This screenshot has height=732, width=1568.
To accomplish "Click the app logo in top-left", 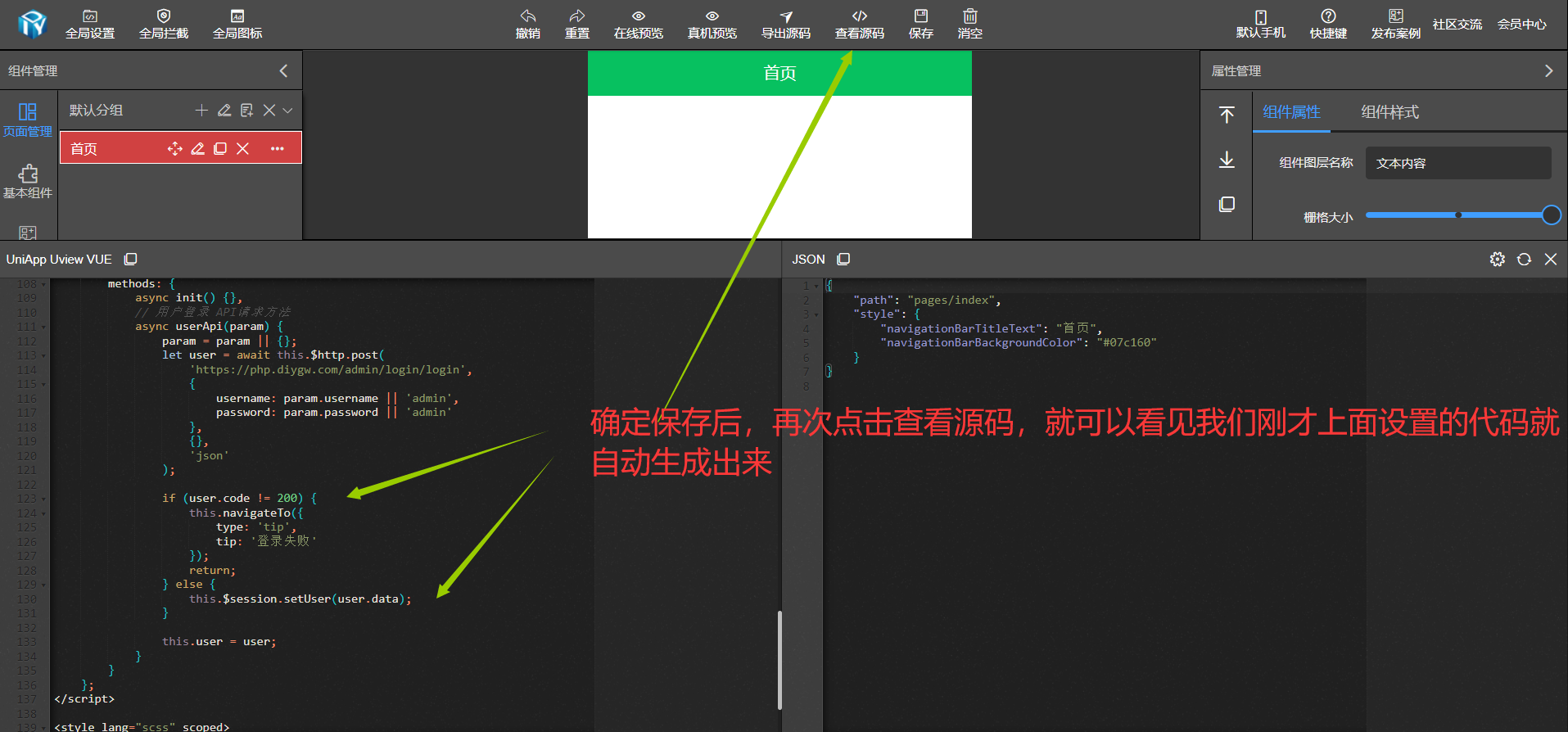I will click(x=33, y=25).
